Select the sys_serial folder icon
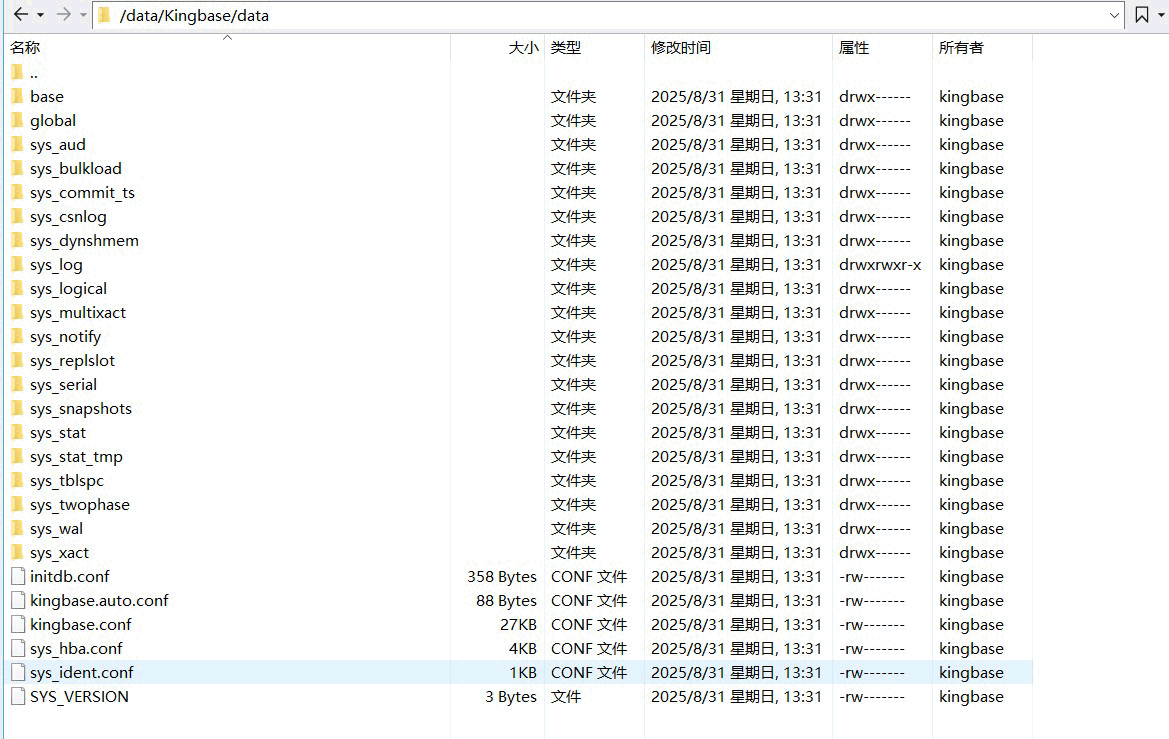 [x=18, y=384]
